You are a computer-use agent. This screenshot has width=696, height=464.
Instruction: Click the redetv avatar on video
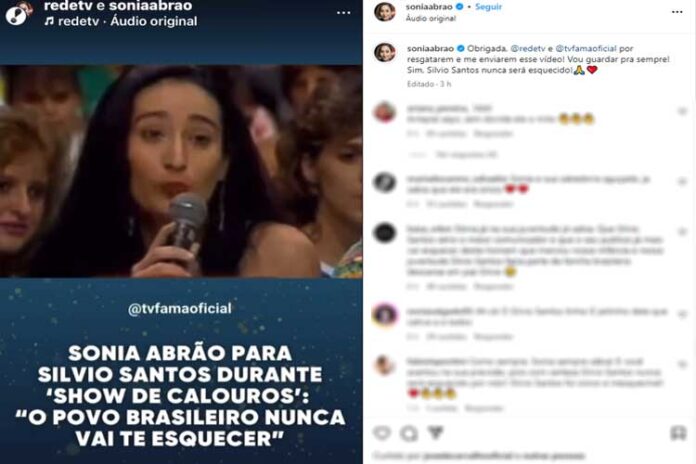click(18, 12)
